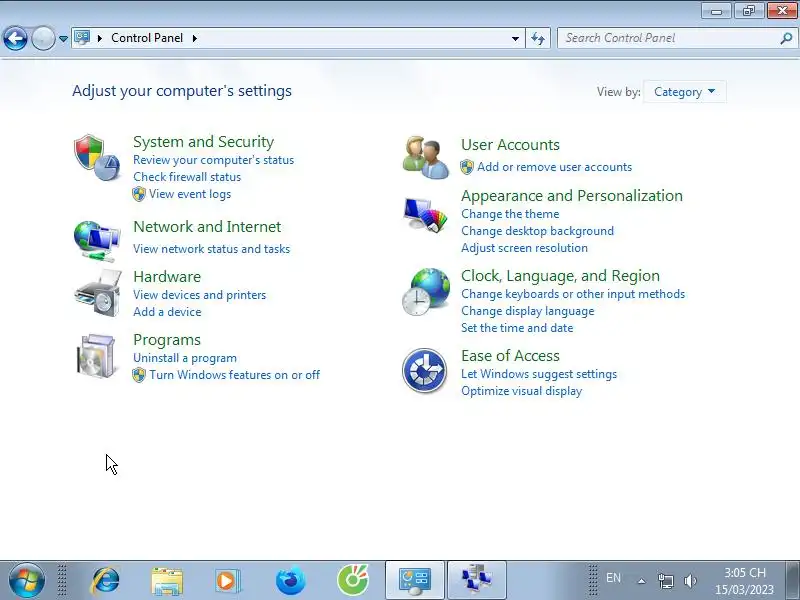Open the Windows Start button
This screenshot has width=800, height=600.
pyautogui.click(x=27, y=580)
